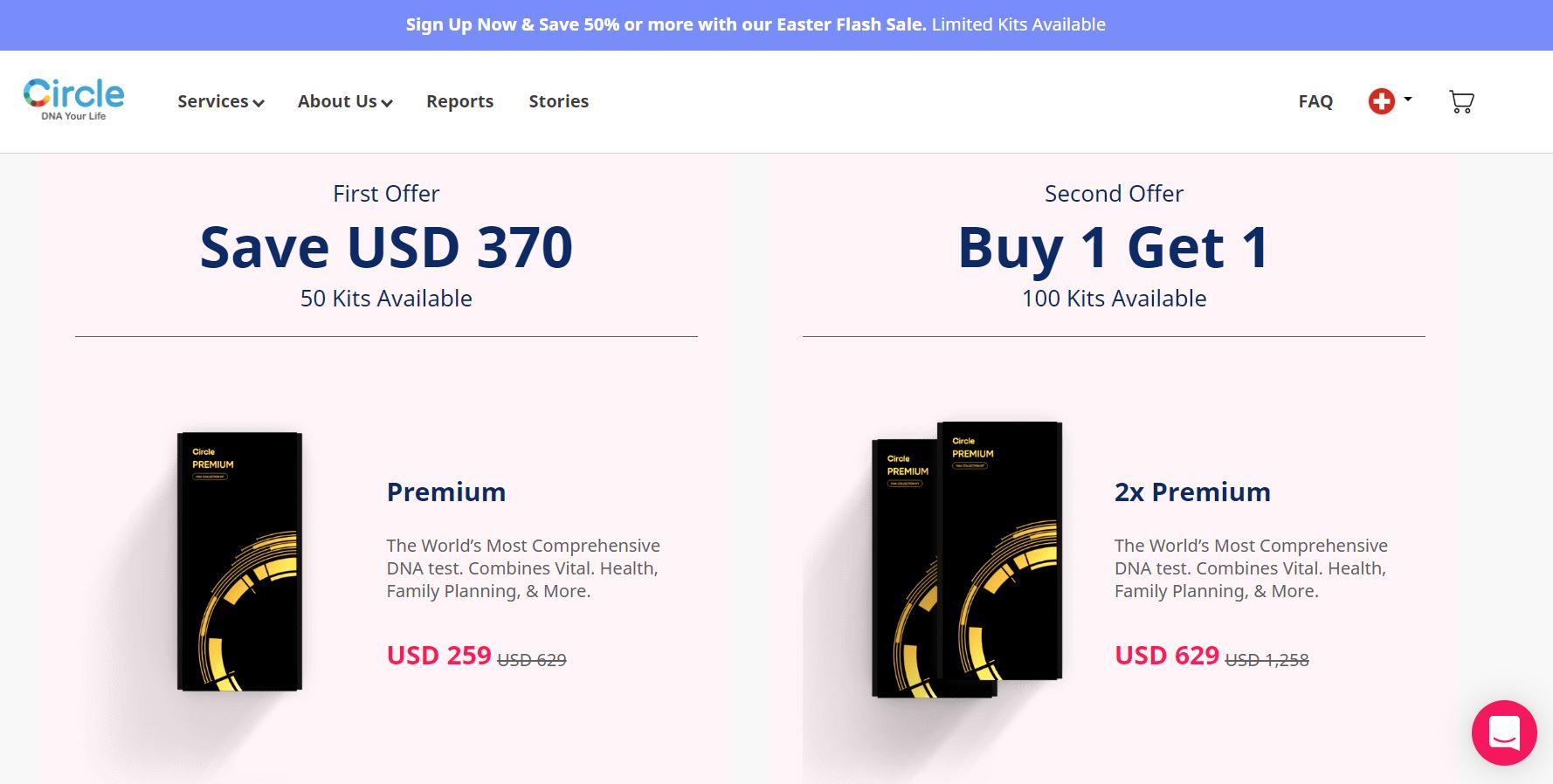Click the single Premium kit image
This screenshot has height=784, width=1553.
coord(239,561)
